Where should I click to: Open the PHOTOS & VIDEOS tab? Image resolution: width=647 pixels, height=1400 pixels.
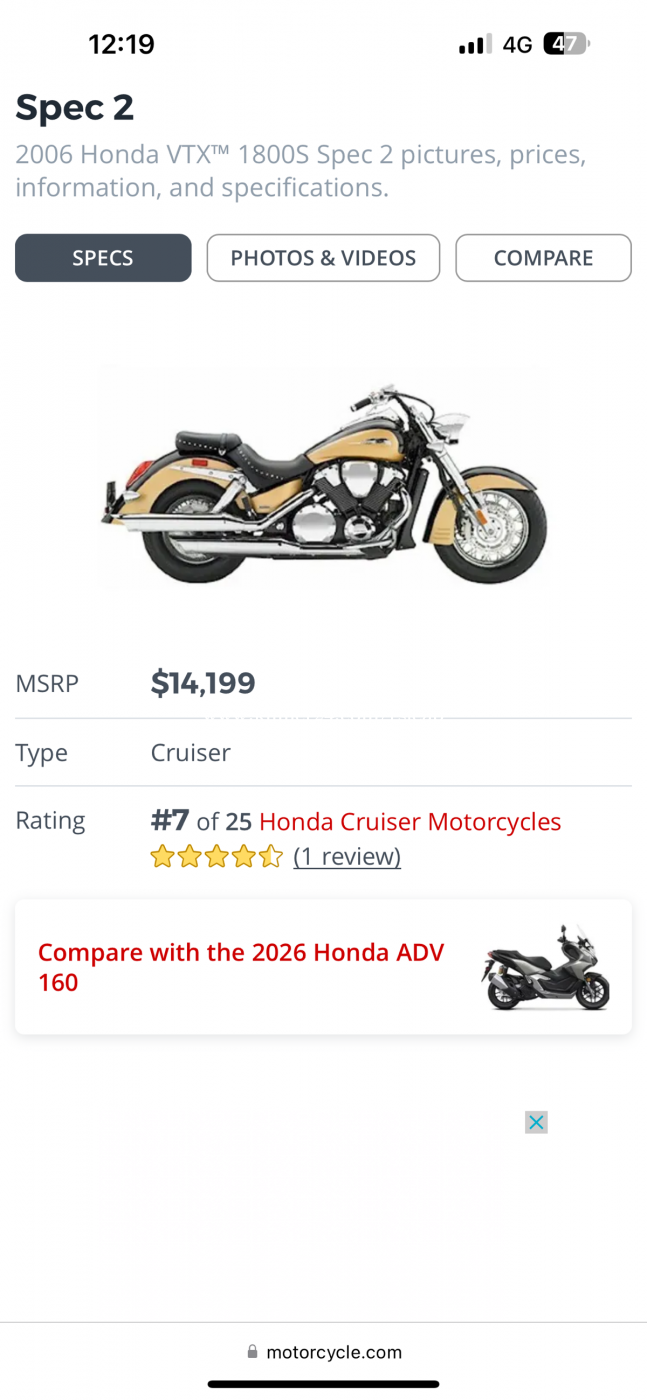click(x=323, y=258)
